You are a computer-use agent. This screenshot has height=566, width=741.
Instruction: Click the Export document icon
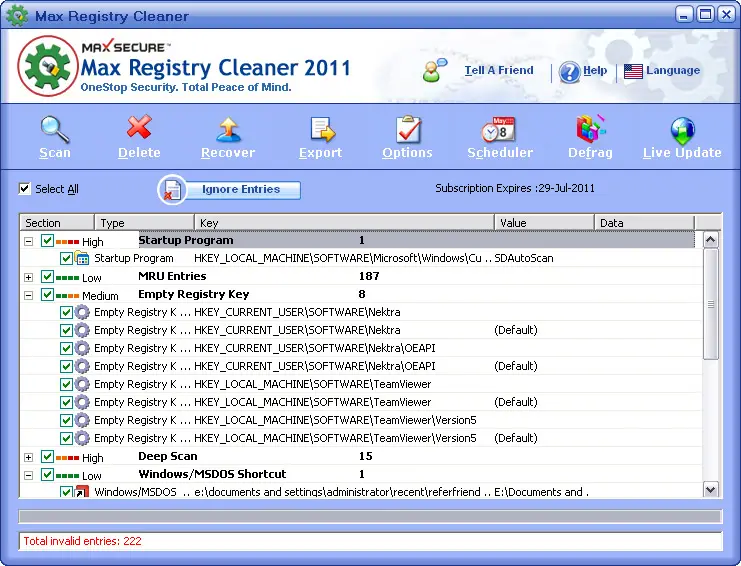[x=322, y=129]
